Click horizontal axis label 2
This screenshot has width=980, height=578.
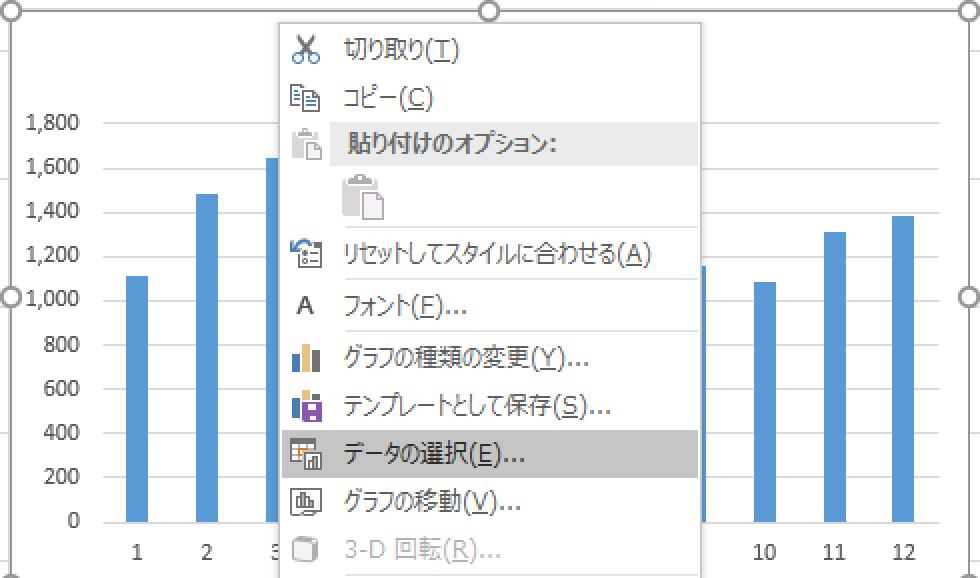tap(207, 552)
